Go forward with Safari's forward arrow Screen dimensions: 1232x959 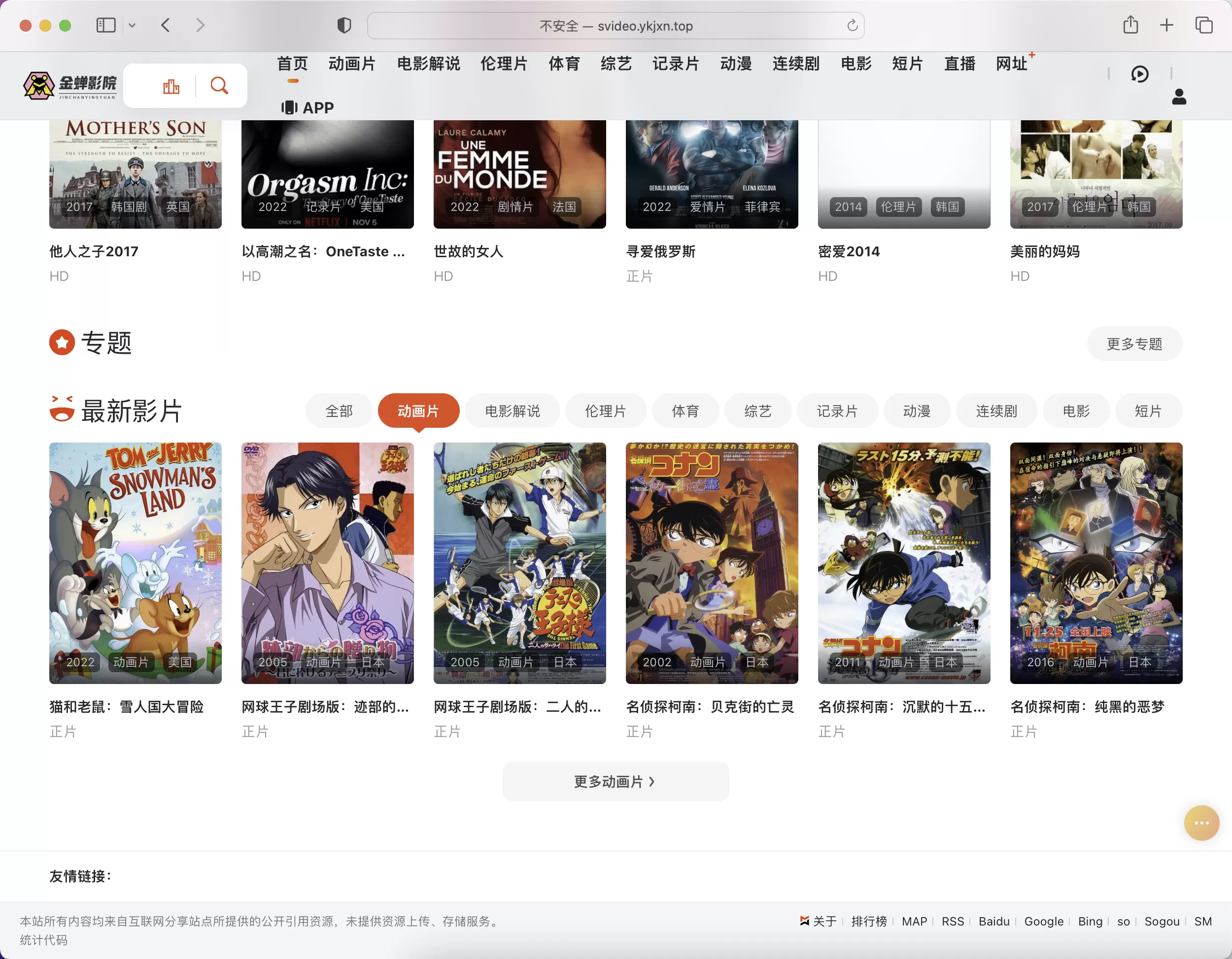tap(200, 26)
